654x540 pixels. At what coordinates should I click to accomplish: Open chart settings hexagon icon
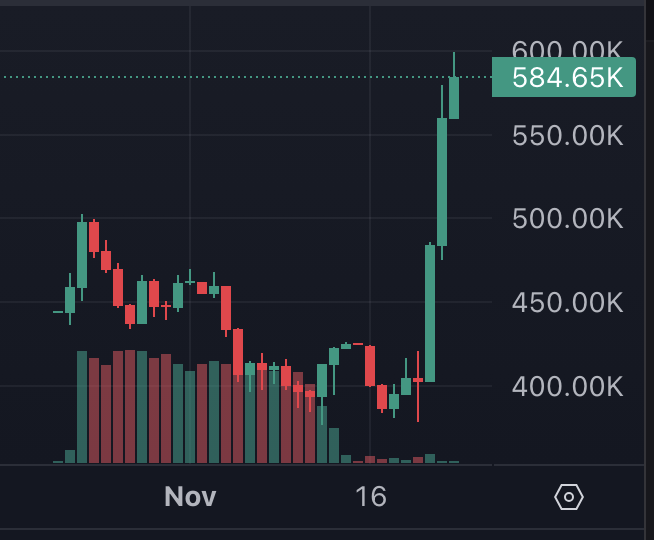[x=568, y=496]
